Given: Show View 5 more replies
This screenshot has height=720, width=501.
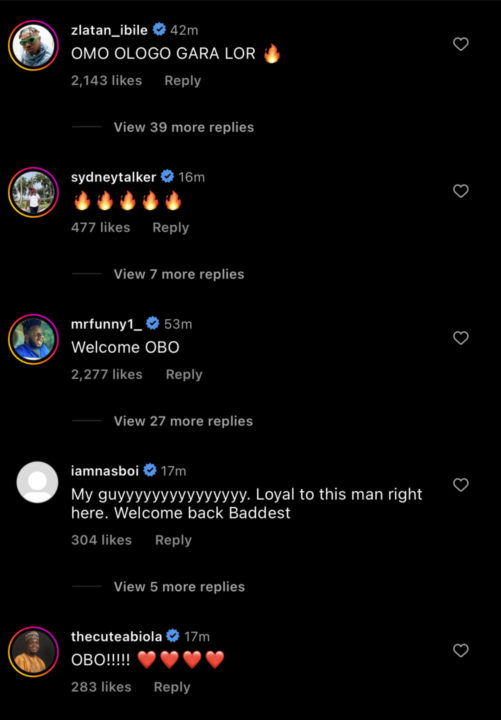Looking at the screenshot, I should (x=179, y=586).
